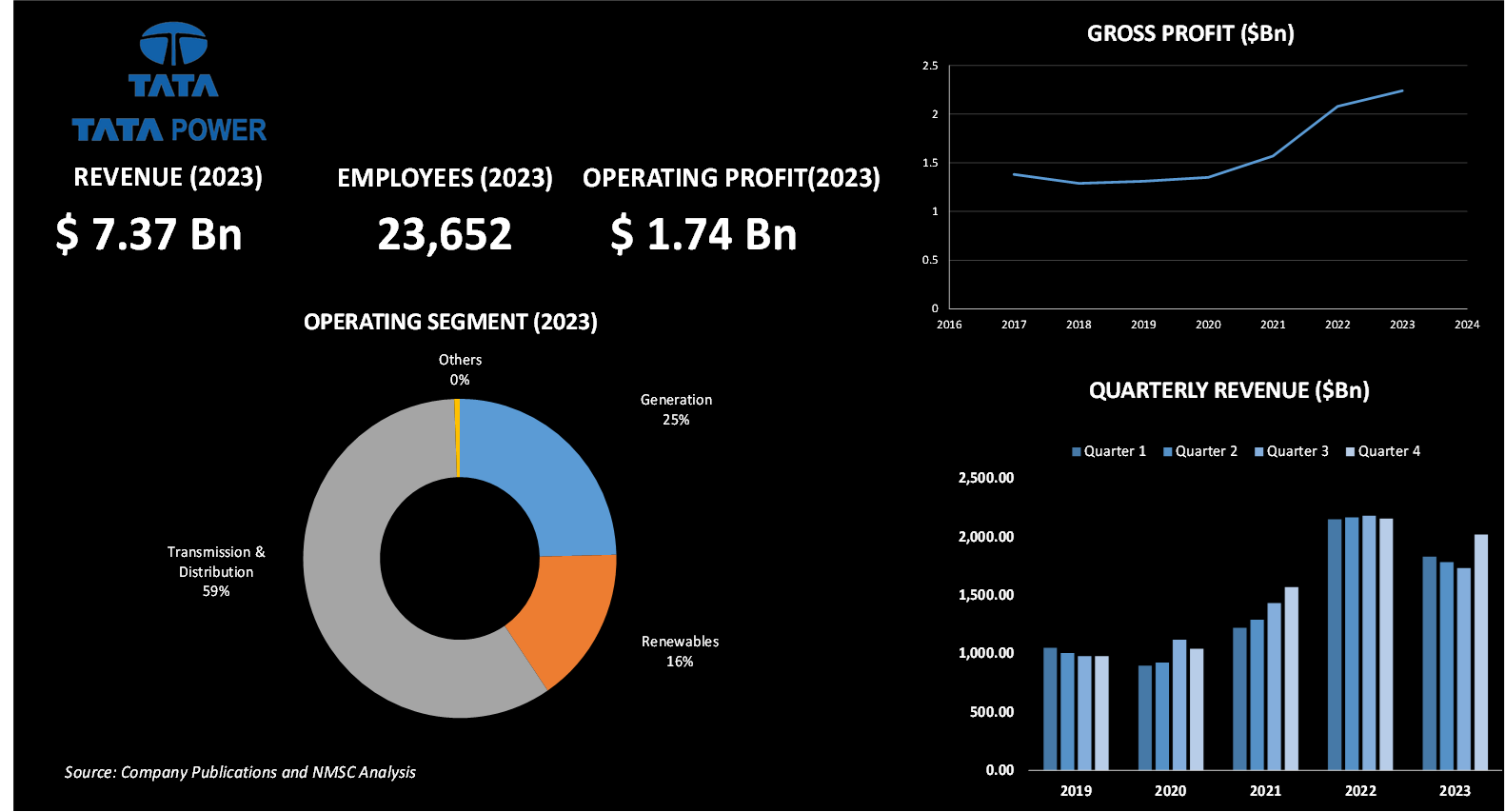Select the GROSS PROFIT ($Bn) chart title
Viewport: 1505px width, 812px height.
tap(1190, 33)
